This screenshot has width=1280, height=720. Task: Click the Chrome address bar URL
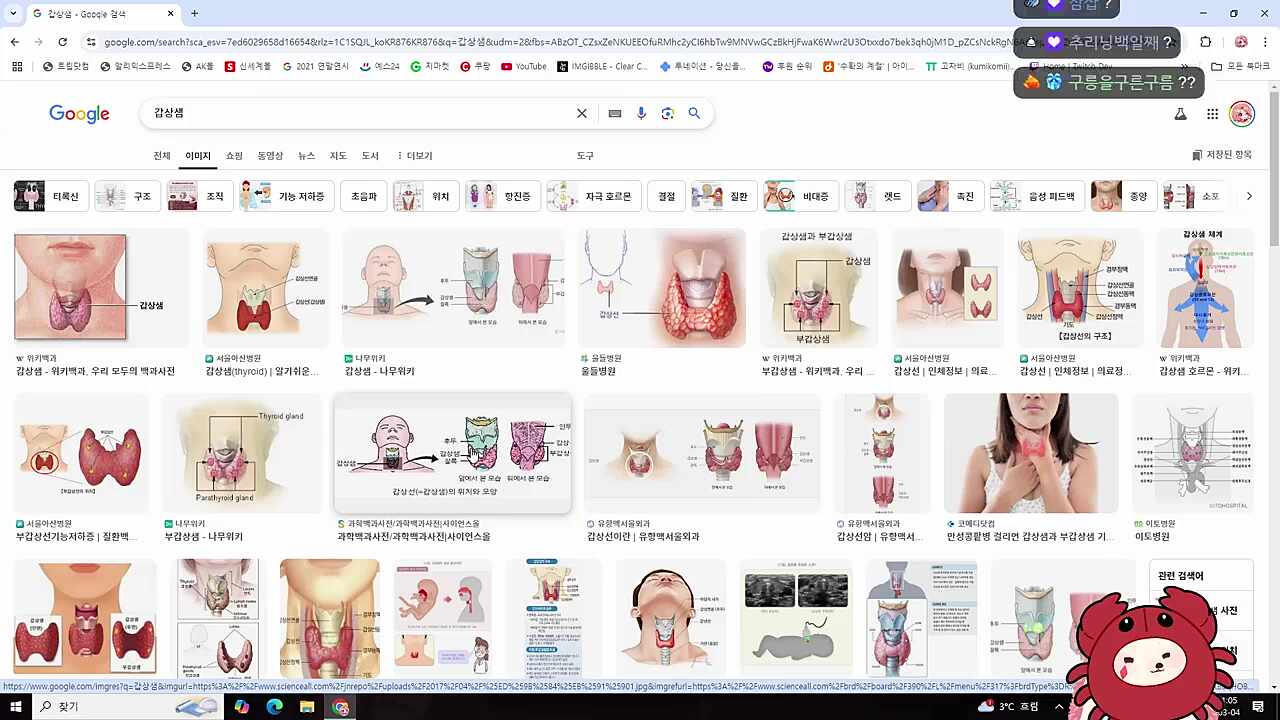click(560, 42)
